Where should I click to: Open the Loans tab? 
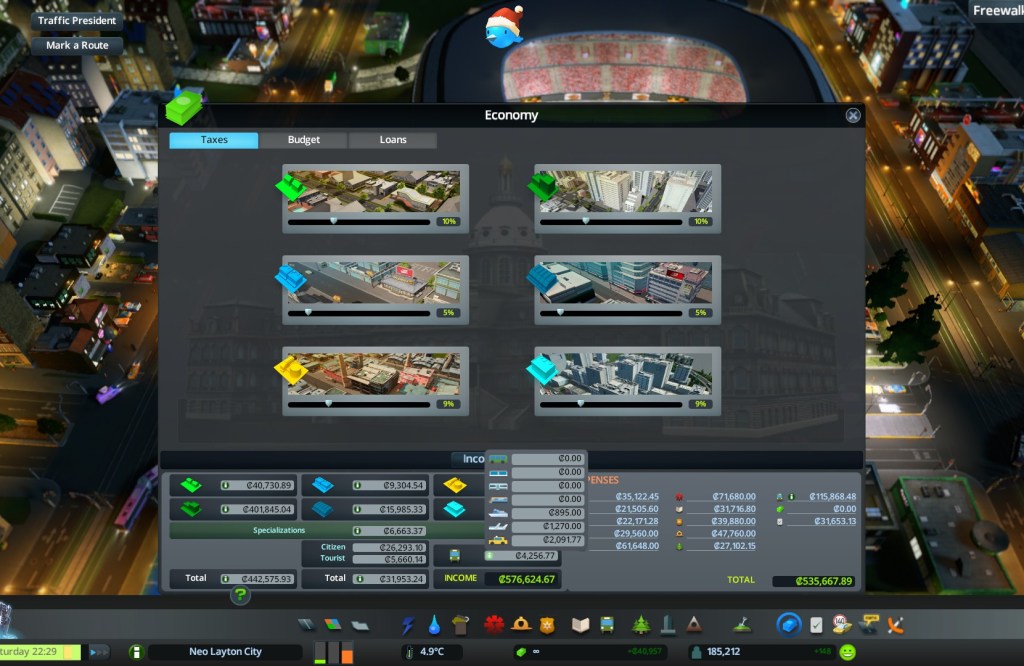393,140
